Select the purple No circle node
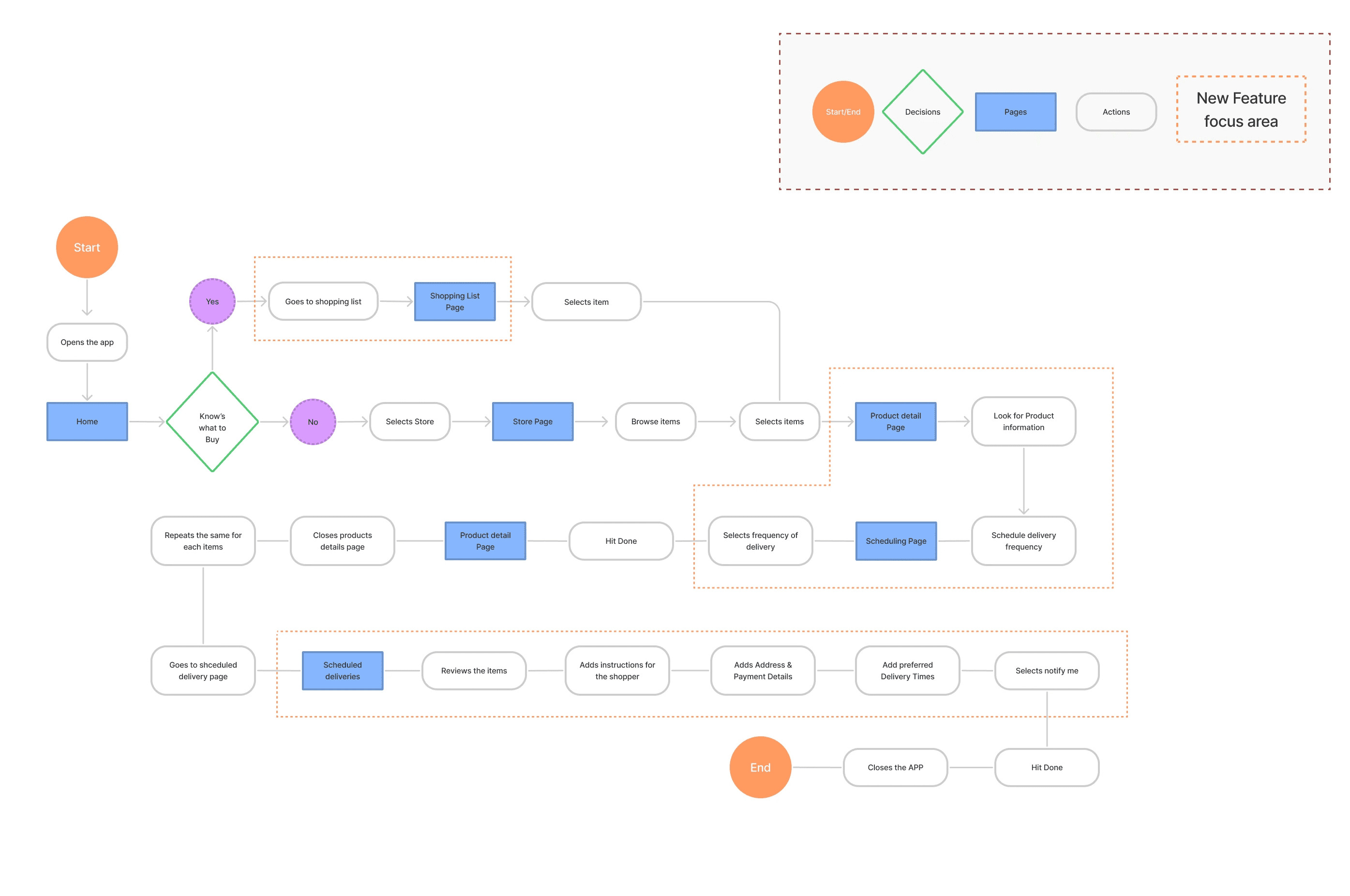 (x=313, y=422)
